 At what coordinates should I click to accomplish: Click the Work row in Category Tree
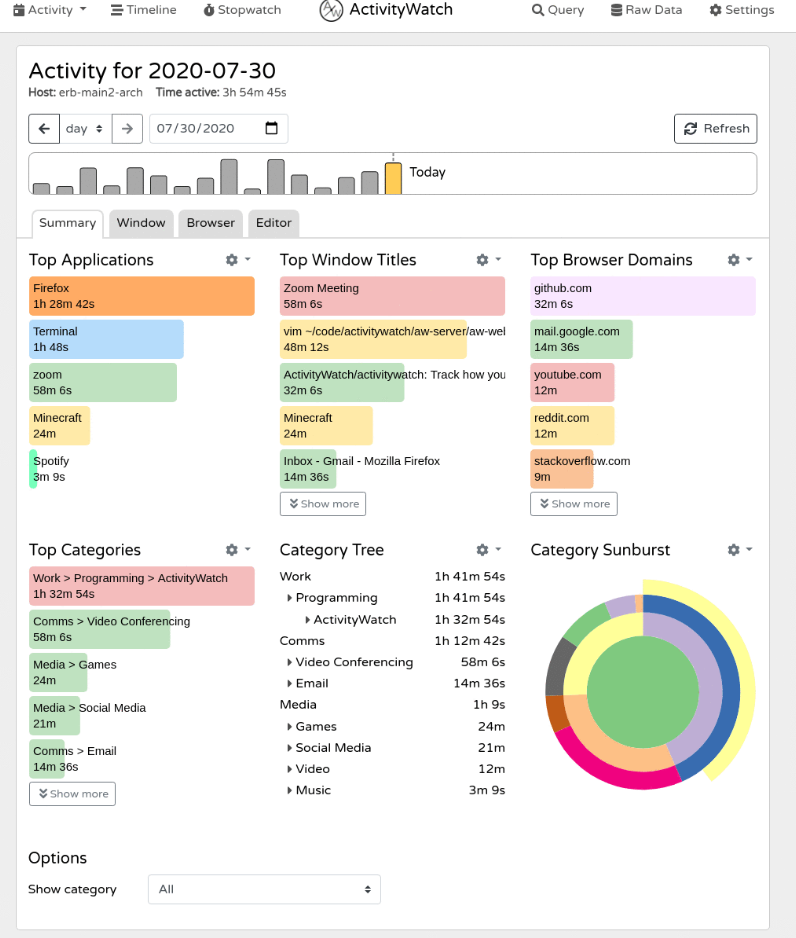pos(392,576)
